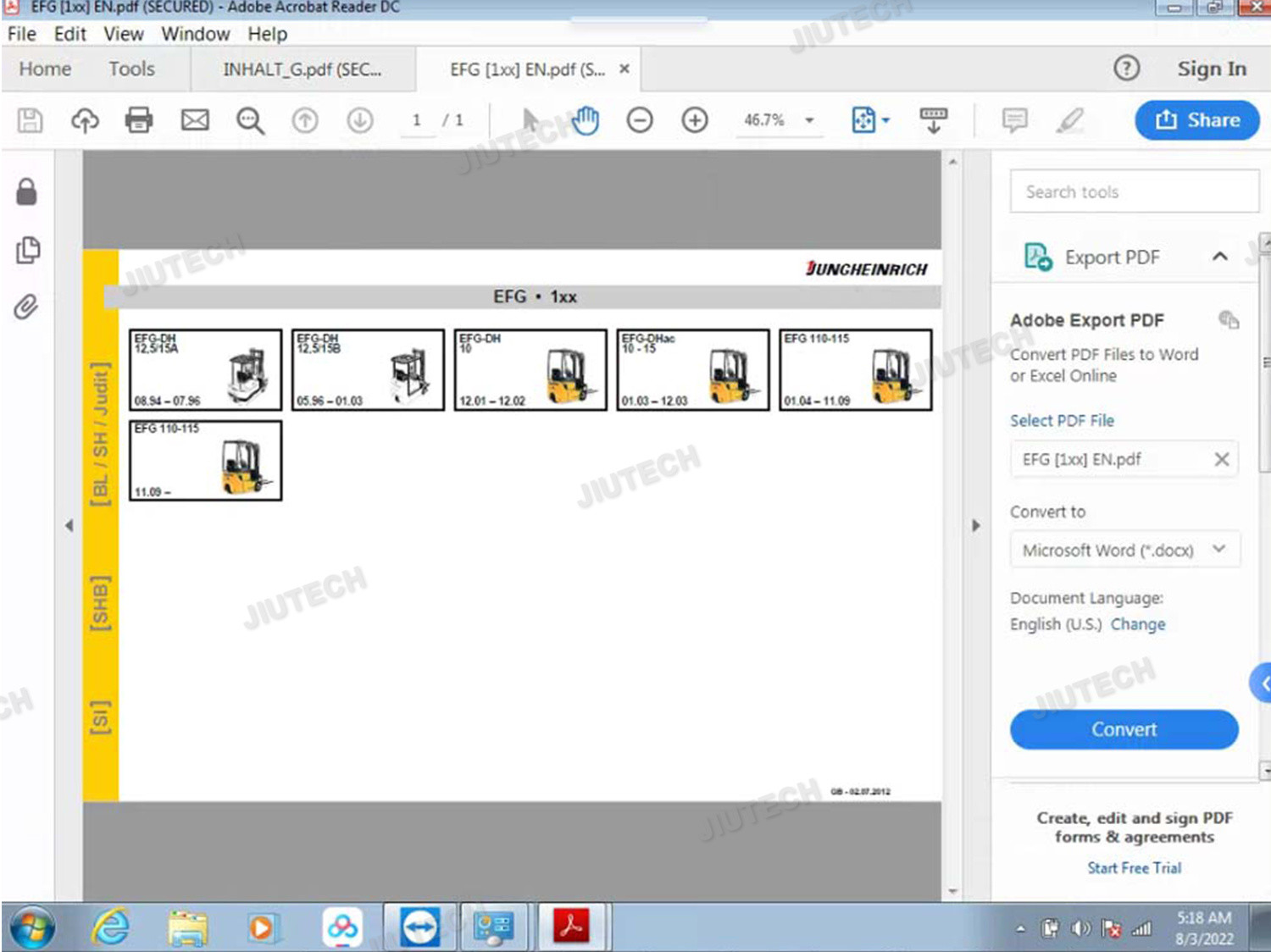This screenshot has height=952, width=1271.
Task: Close the EFG [1xx] EN.pdf tab
Action: point(624,69)
